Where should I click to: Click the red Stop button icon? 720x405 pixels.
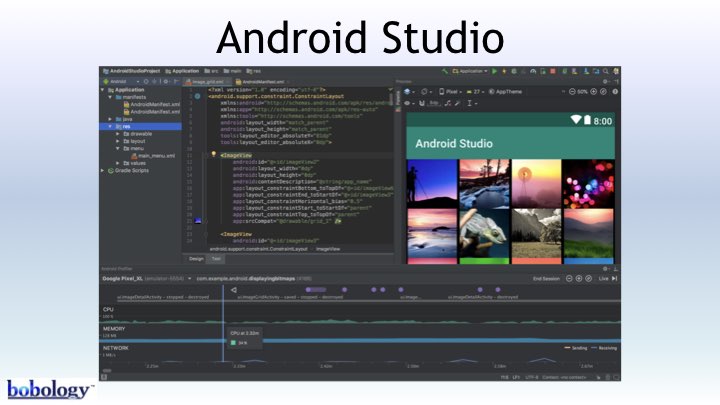click(553, 71)
